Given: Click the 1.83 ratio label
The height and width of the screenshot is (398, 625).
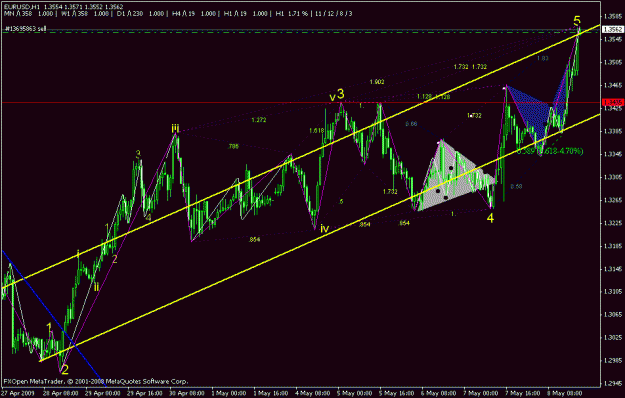Looking at the screenshot, I should point(542,58).
